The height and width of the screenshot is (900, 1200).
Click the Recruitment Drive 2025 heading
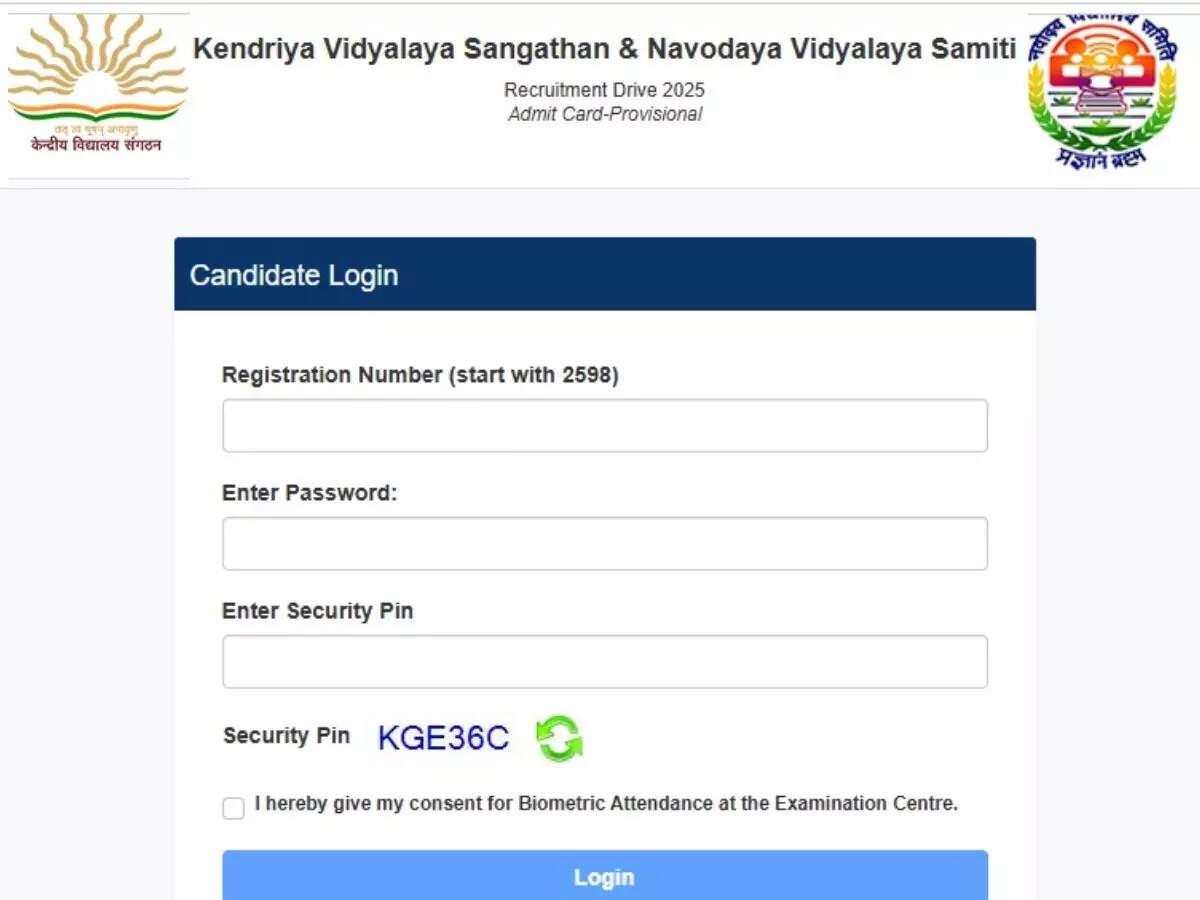point(603,89)
